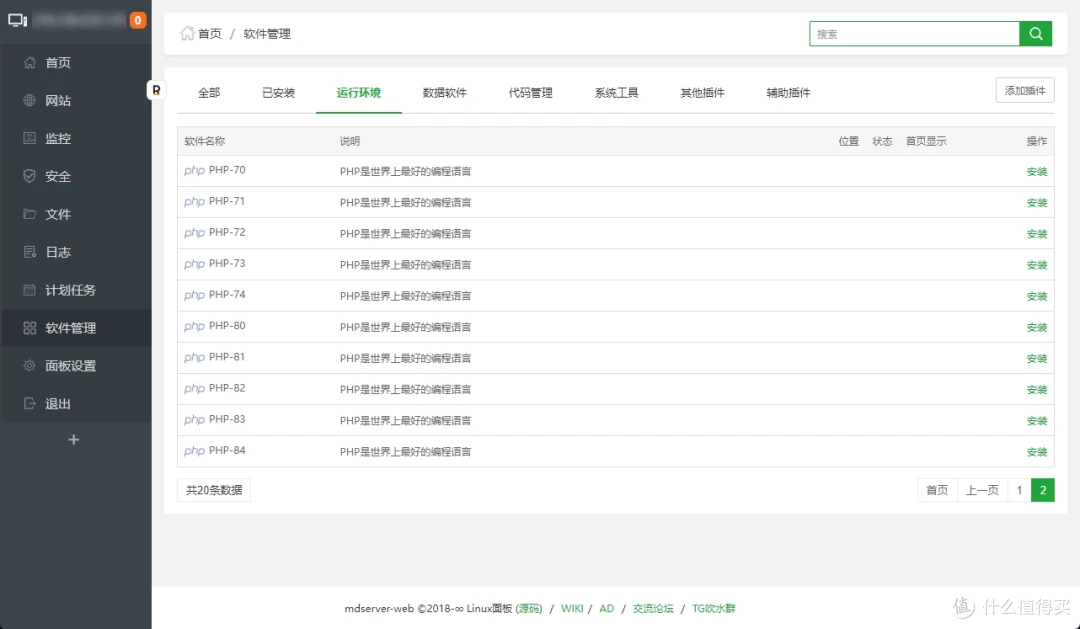Switch to the 已安装 tab
Image resolution: width=1080 pixels, height=629 pixels.
[277, 92]
